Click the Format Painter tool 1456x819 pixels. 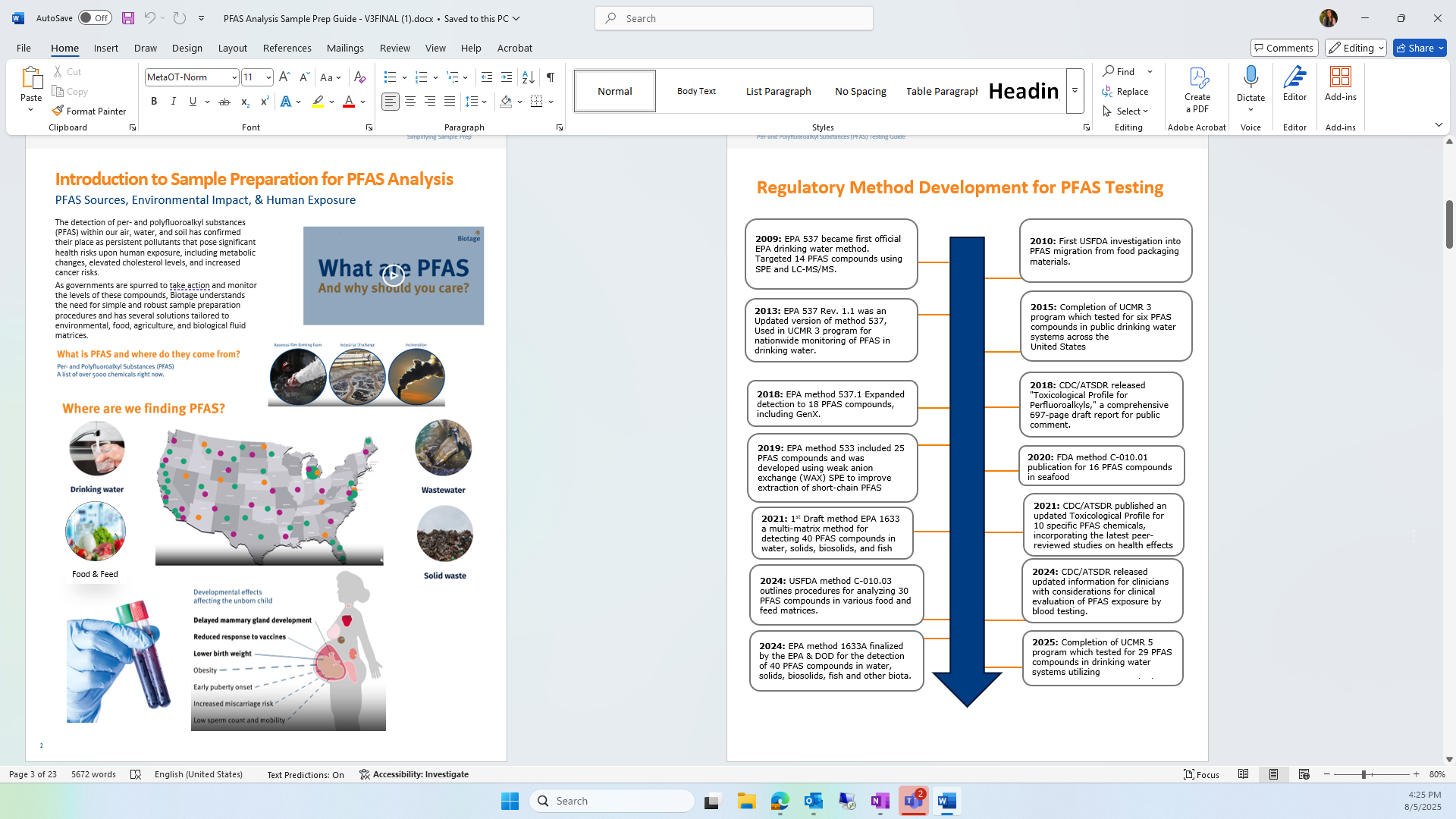tap(89, 111)
